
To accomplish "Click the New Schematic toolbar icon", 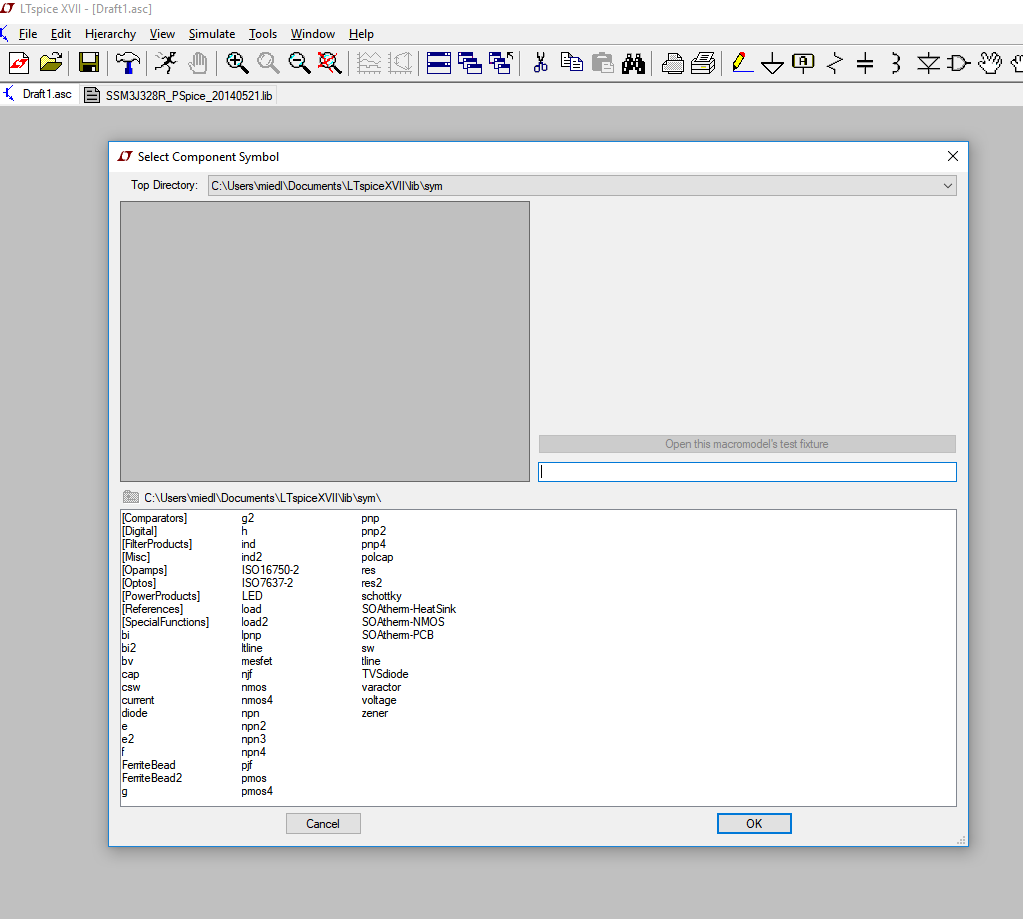I will point(20,63).
